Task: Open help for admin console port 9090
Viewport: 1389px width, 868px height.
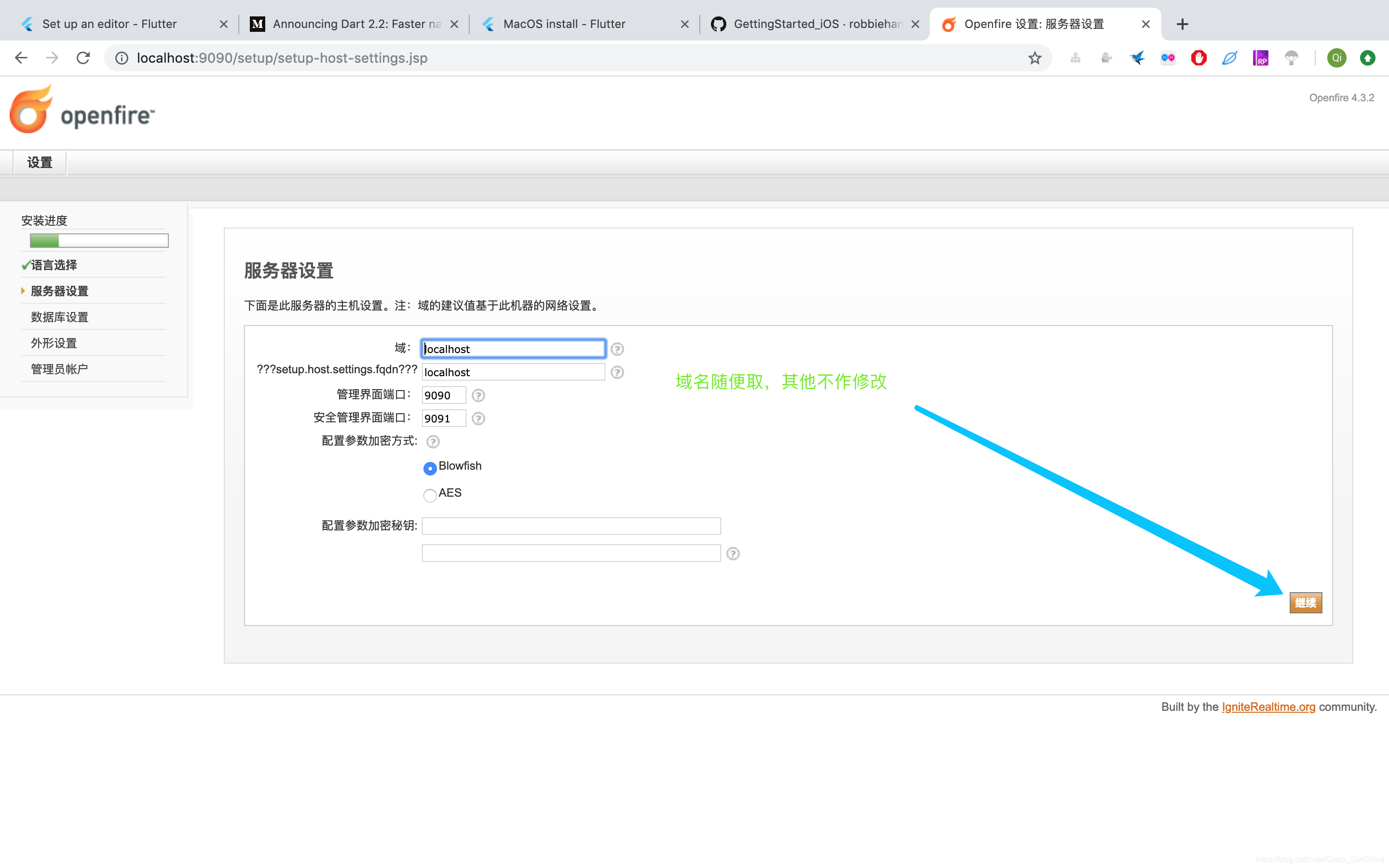Action: [478, 395]
